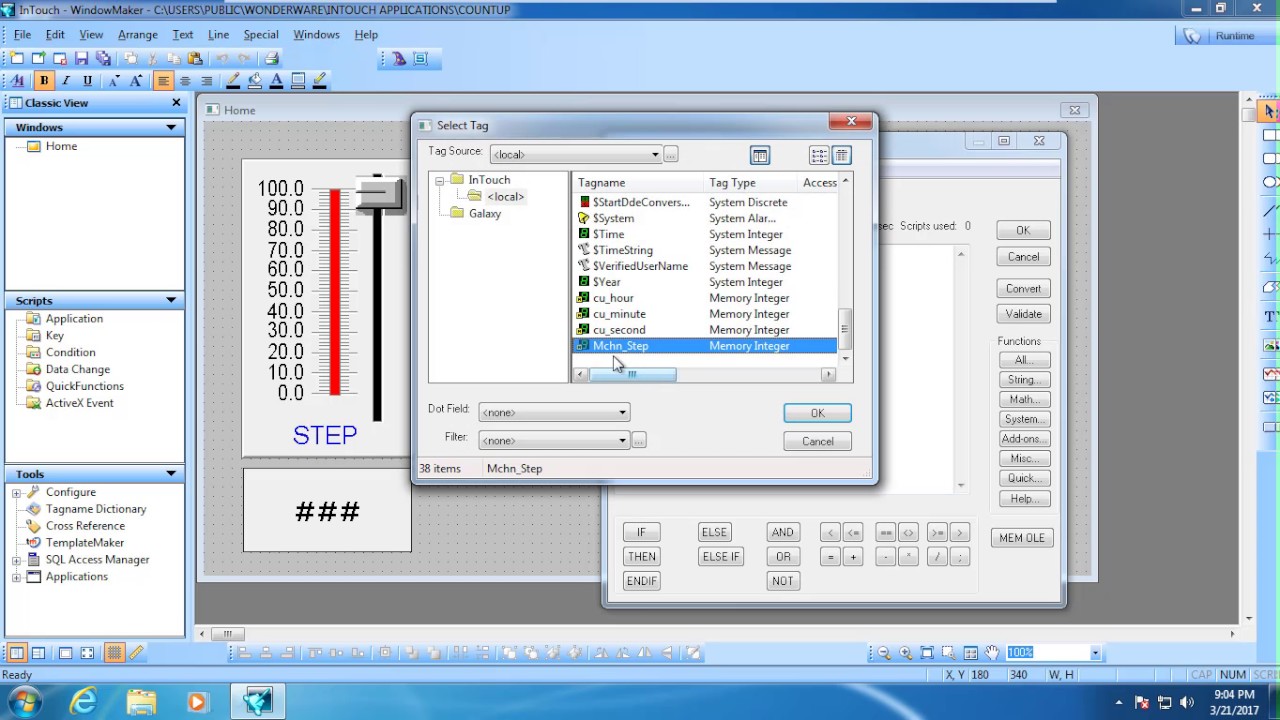Click the tag list horizontal scrollbar thumb

pos(632,375)
